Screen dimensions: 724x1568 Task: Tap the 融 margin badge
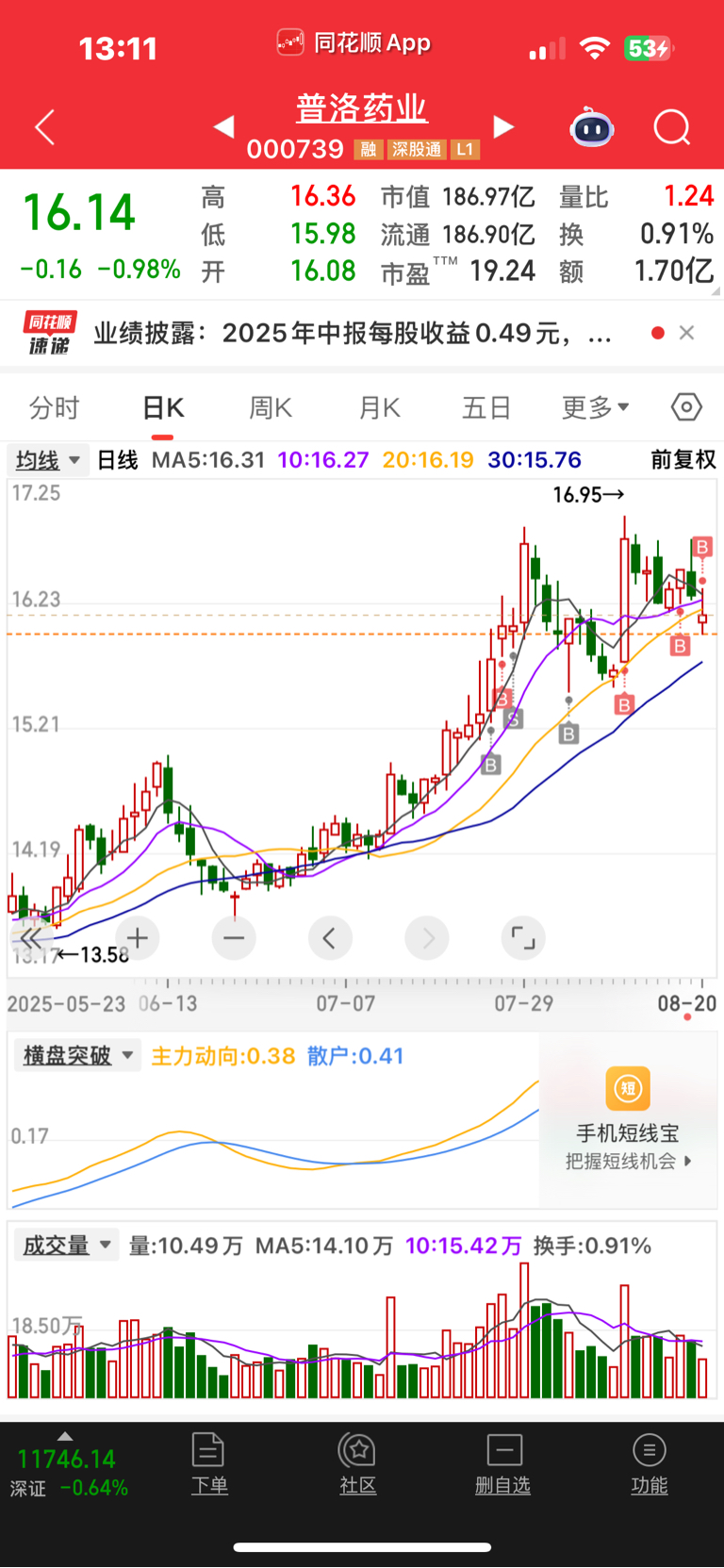[369, 149]
